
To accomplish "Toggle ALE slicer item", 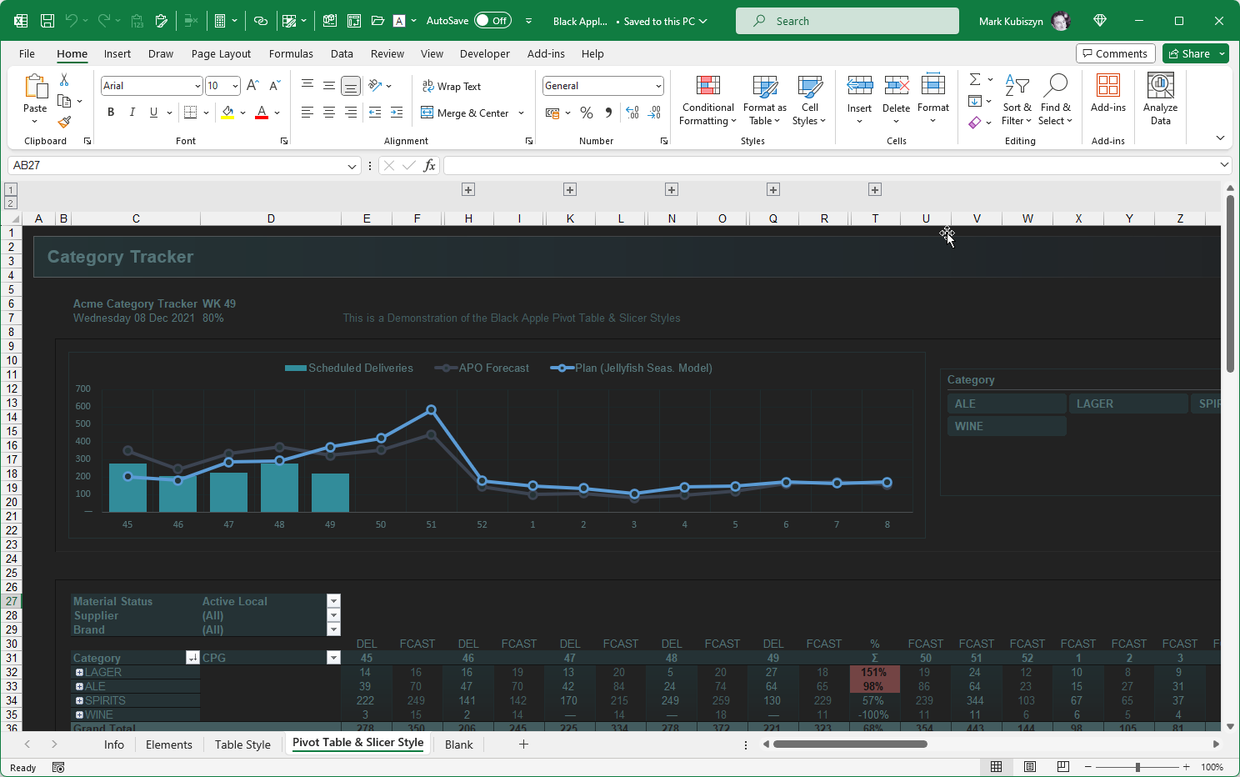I will click(1007, 404).
